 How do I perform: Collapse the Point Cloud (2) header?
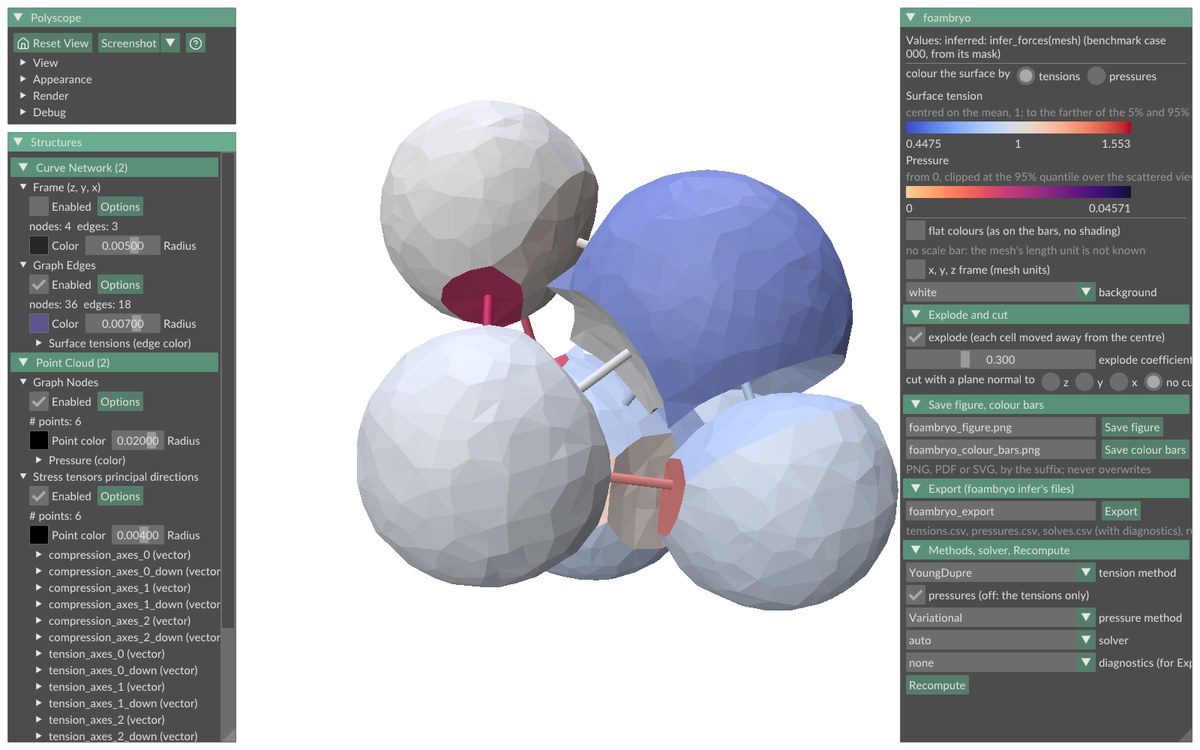(114, 362)
